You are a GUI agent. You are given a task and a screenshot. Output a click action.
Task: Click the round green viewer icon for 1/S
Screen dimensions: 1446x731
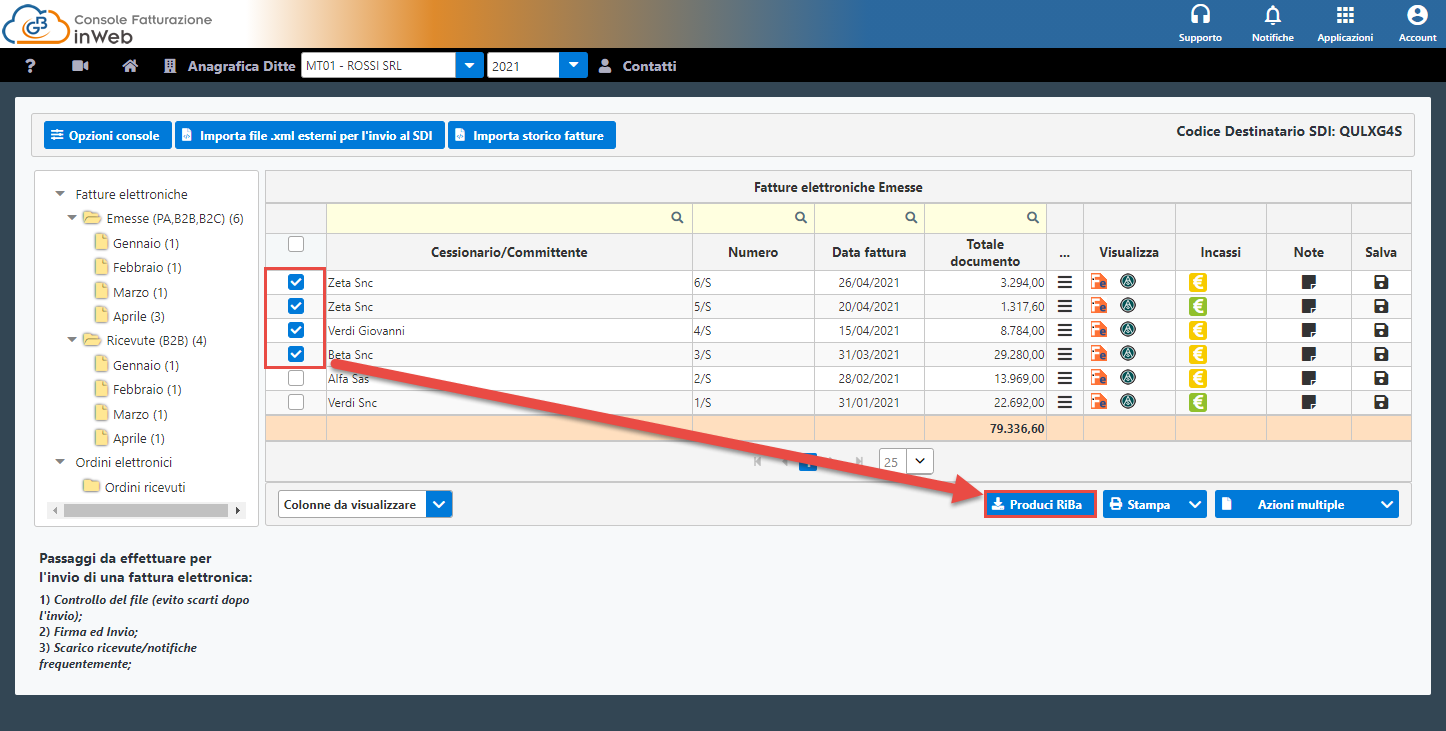tap(1128, 402)
